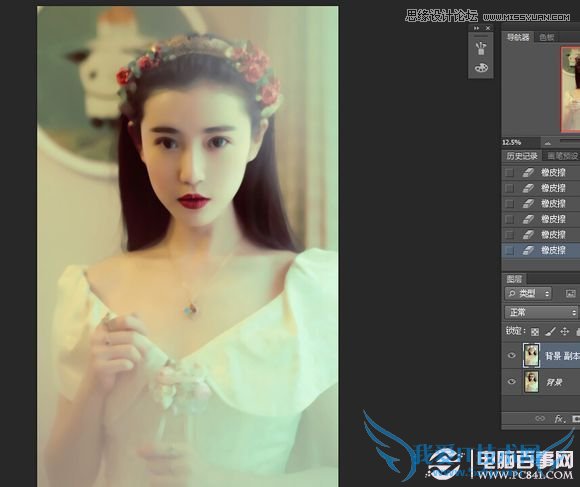Viewport: 580px width, 487px height.
Task: Click the 背景 layer name
Action: click(554, 382)
